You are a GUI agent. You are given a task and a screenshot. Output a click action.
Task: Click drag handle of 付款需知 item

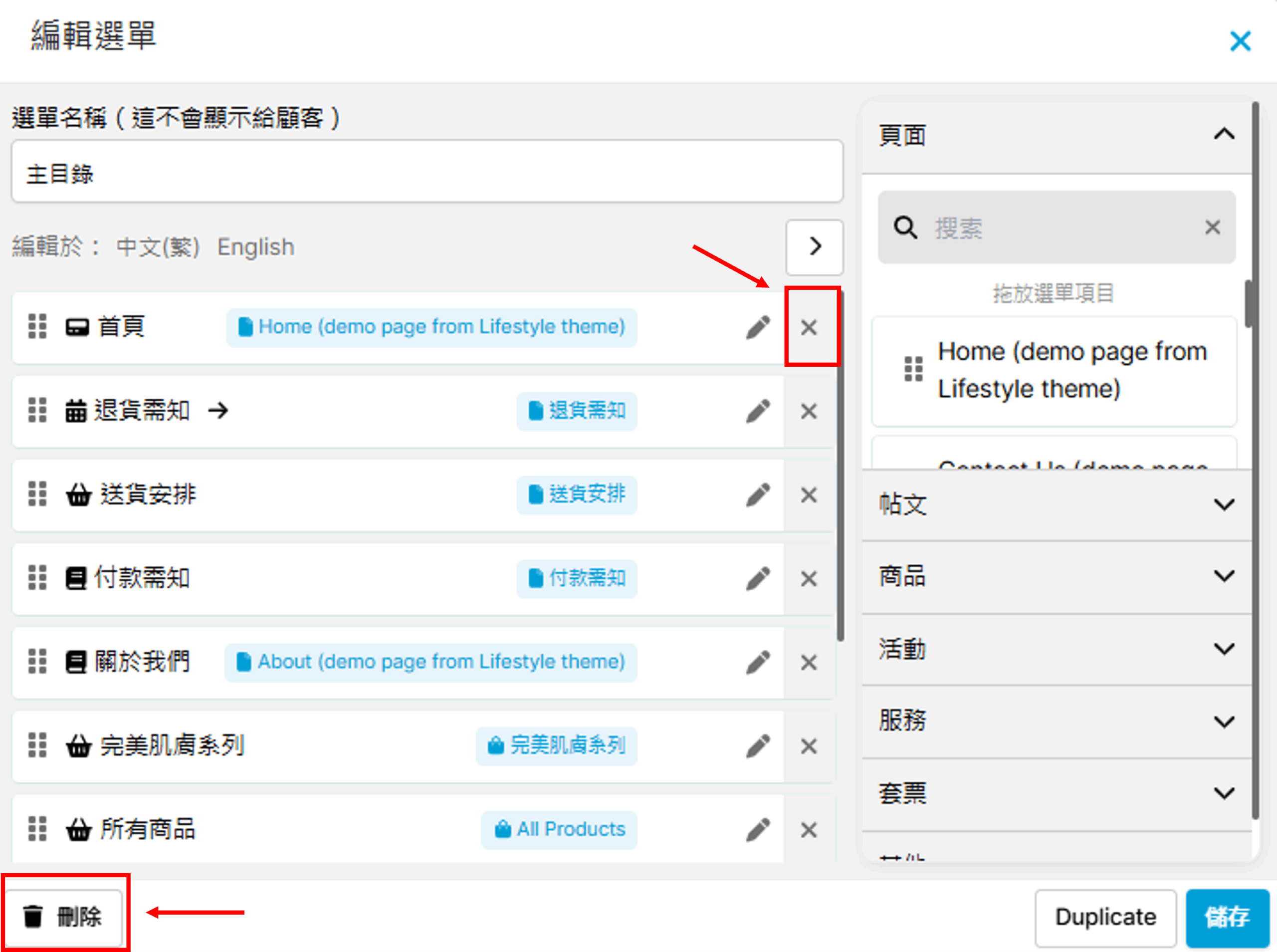click(37, 578)
